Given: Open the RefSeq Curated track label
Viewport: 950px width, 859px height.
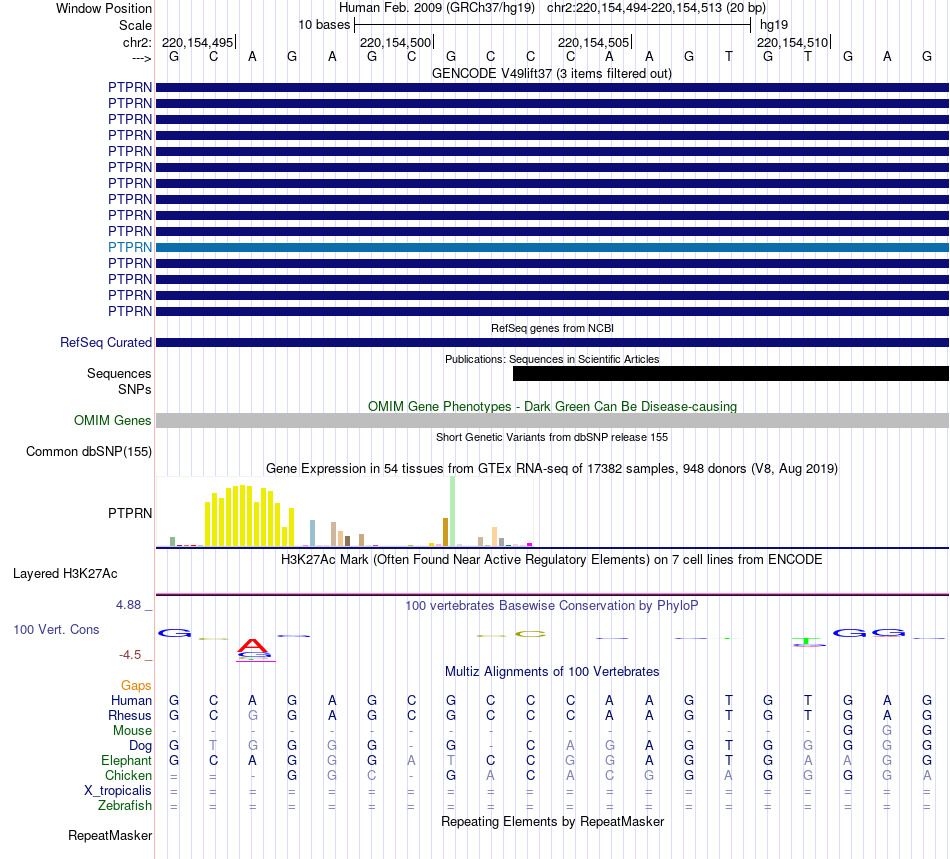Looking at the screenshot, I should 106,342.
